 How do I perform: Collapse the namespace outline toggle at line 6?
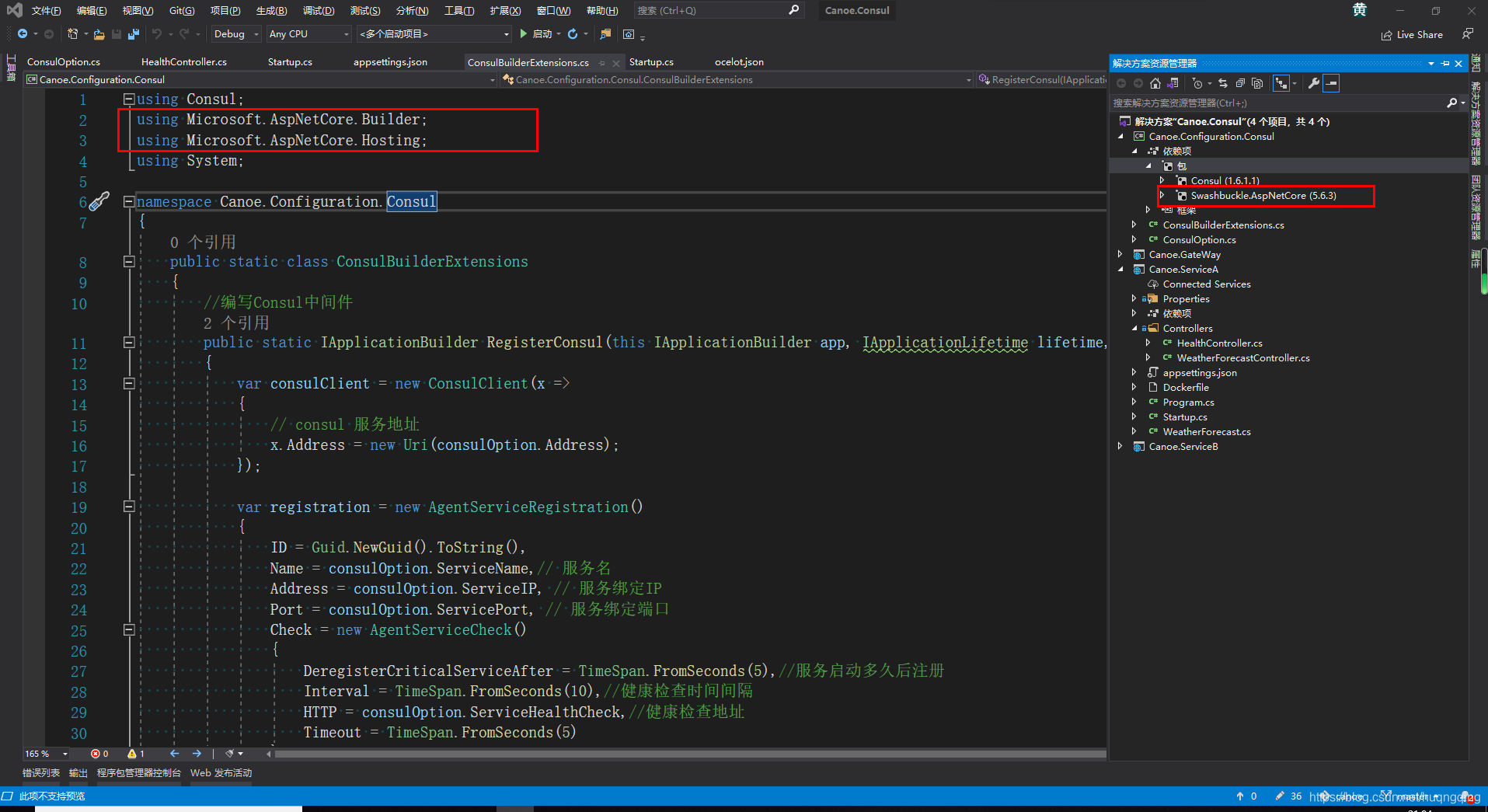(129, 201)
